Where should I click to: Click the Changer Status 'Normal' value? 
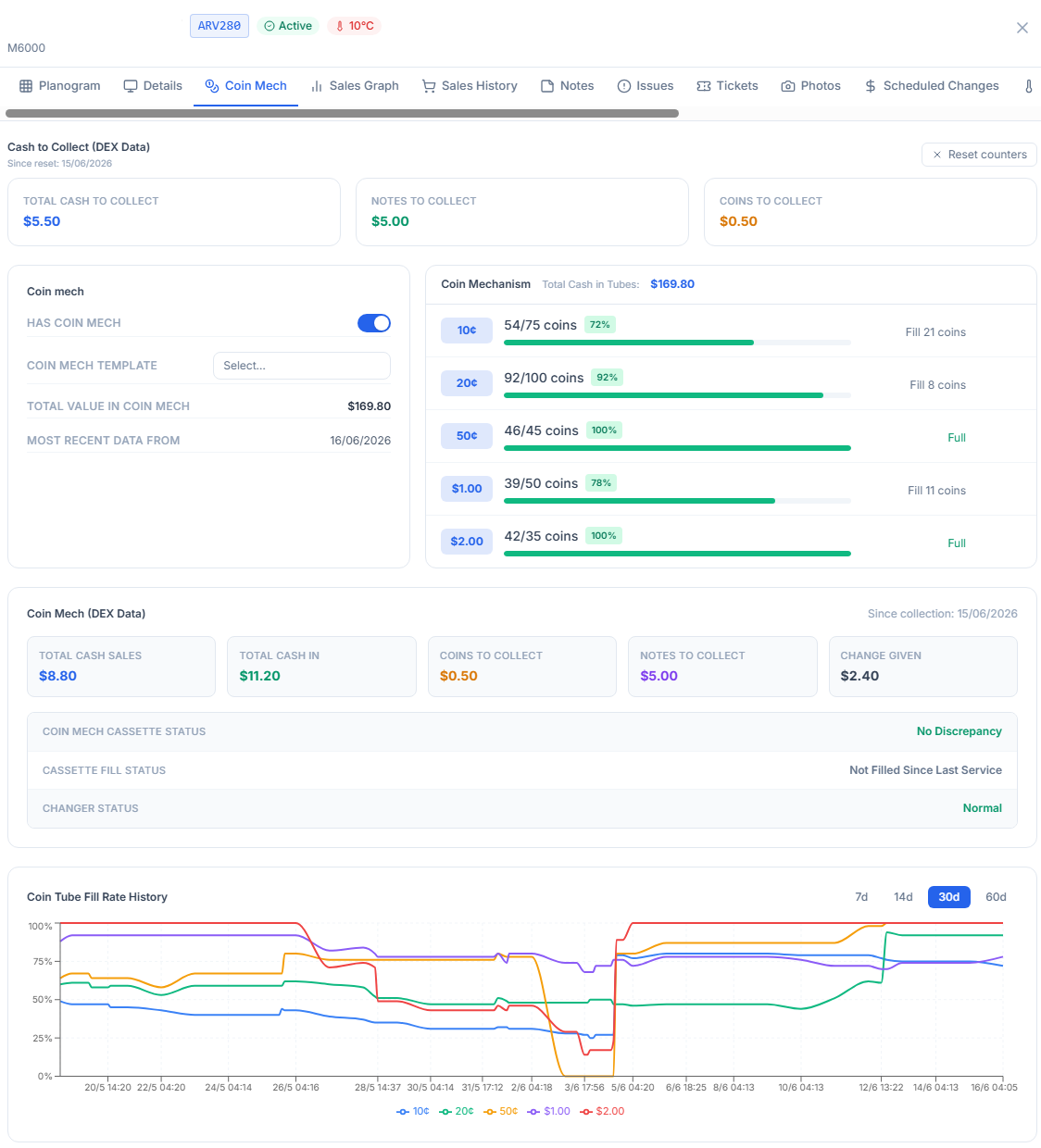point(982,808)
